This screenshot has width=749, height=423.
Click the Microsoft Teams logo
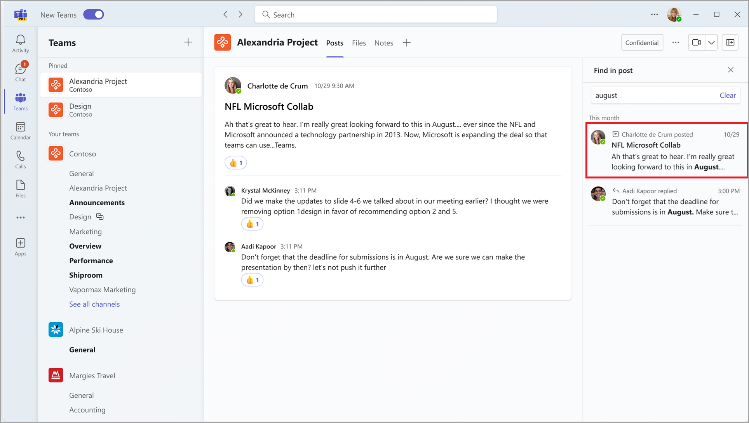tap(21, 15)
